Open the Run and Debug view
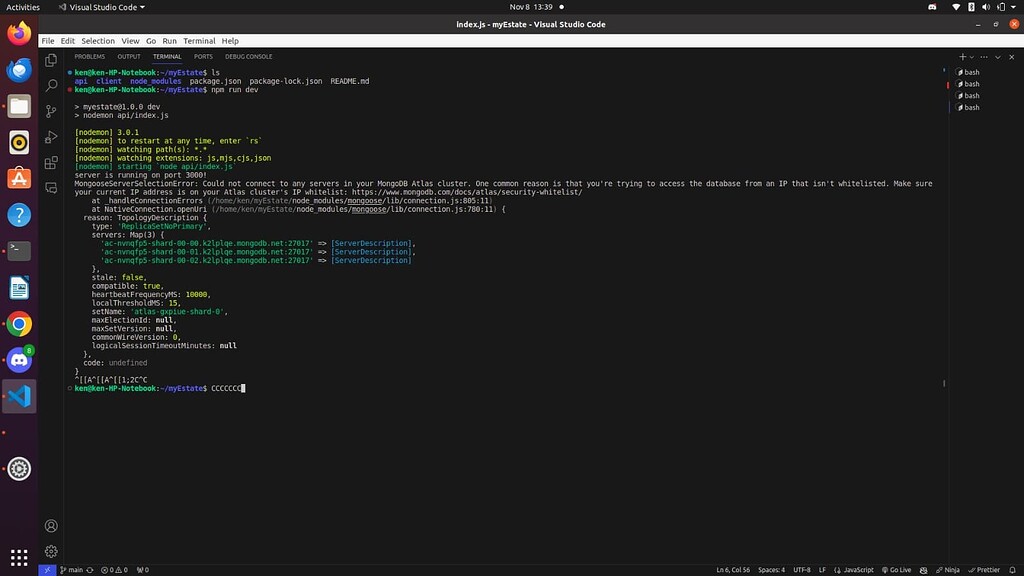Screen dimensions: 1024x576 coord(51,137)
